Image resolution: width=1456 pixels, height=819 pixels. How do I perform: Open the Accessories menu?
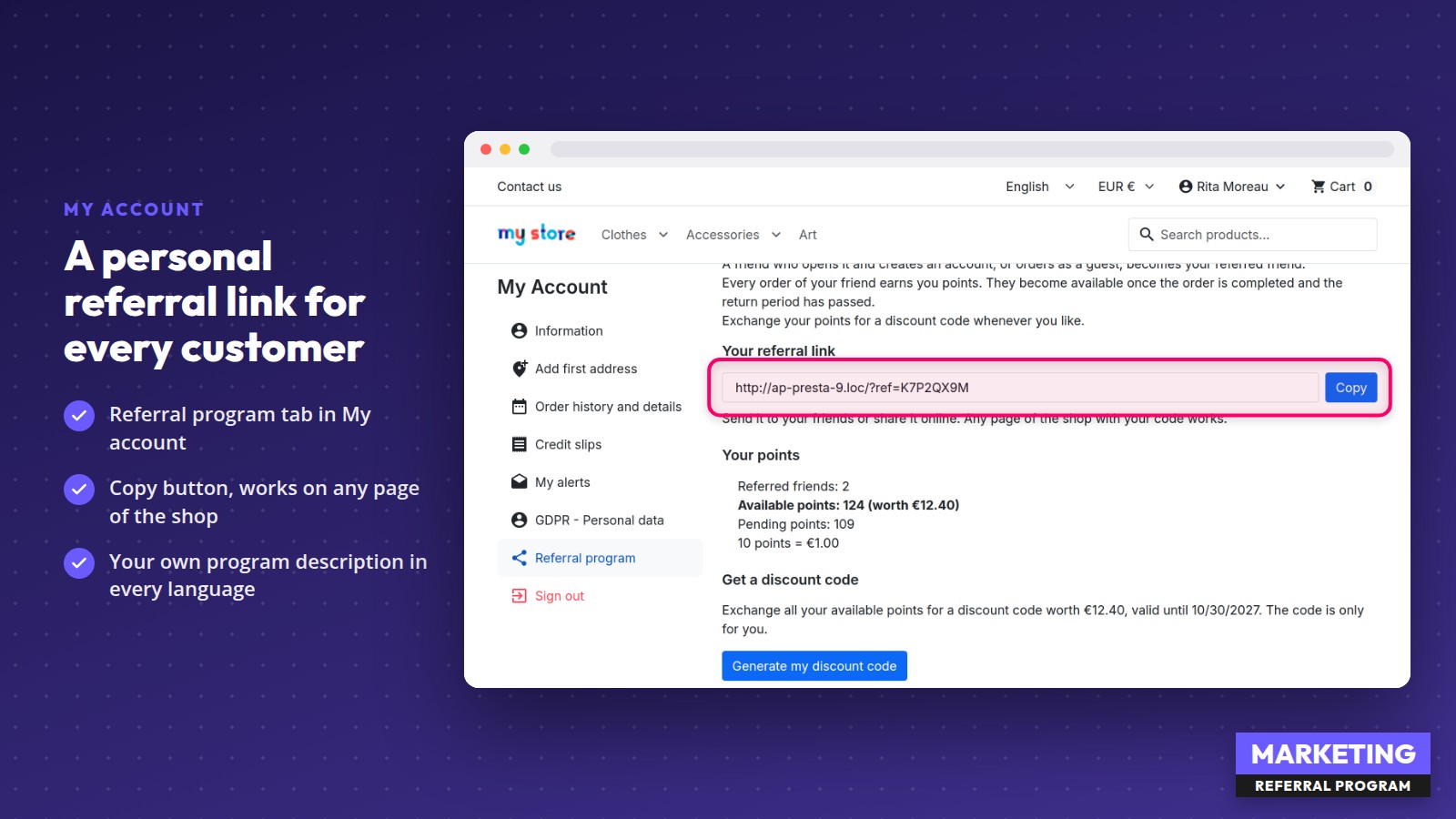(733, 235)
